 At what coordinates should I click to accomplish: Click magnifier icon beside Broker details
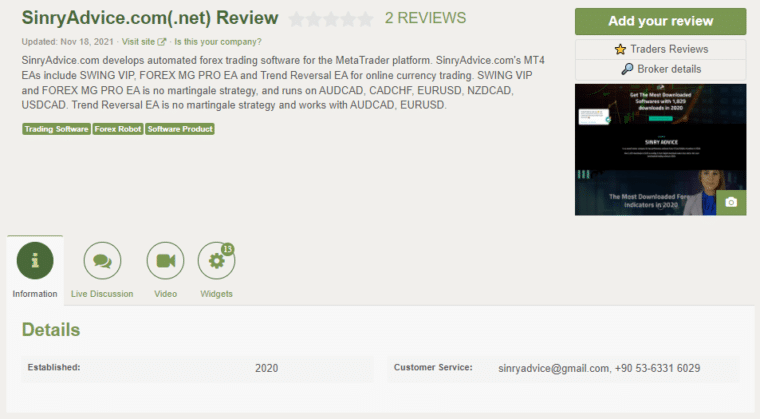pyautogui.click(x=627, y=69)
